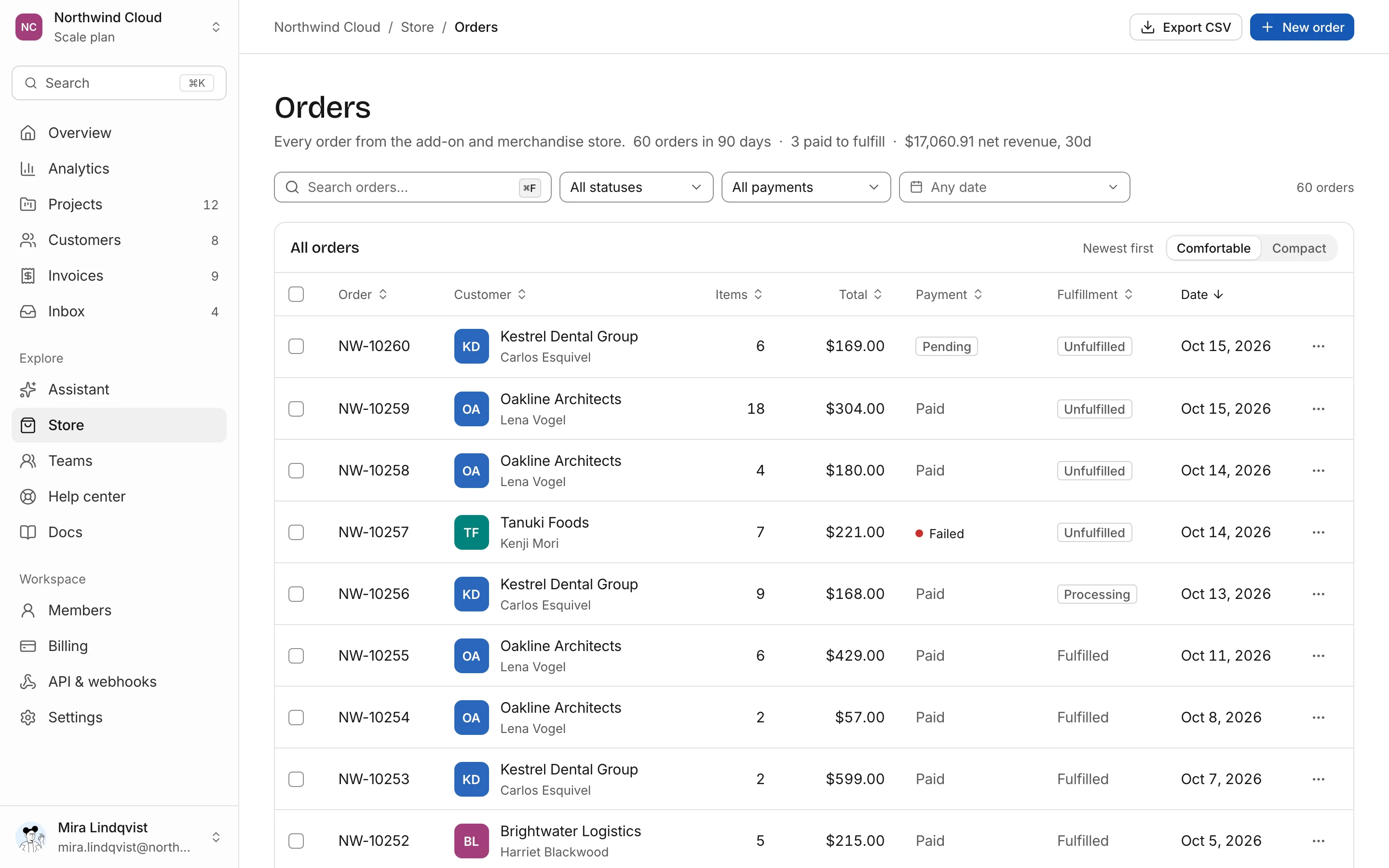This screenshot has height=868, width=1389.
Task: Go to Northwind Cloud breadcrumb link
Action: (x=327, y=27)
